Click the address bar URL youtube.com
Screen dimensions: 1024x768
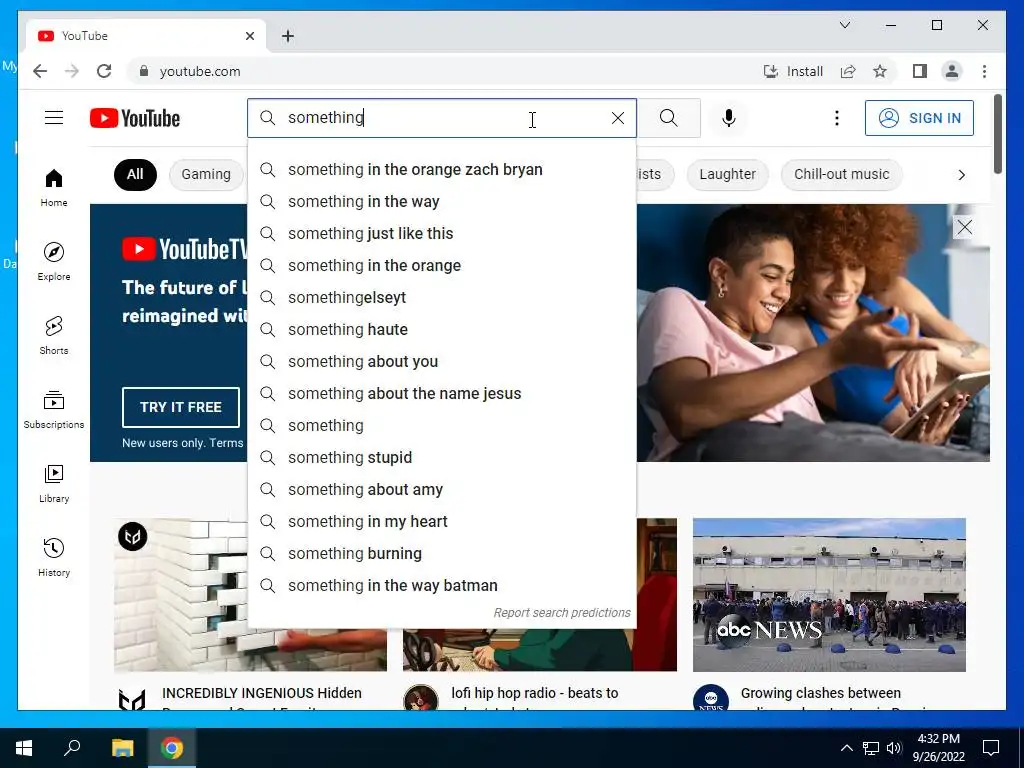[x=200, y=71]
